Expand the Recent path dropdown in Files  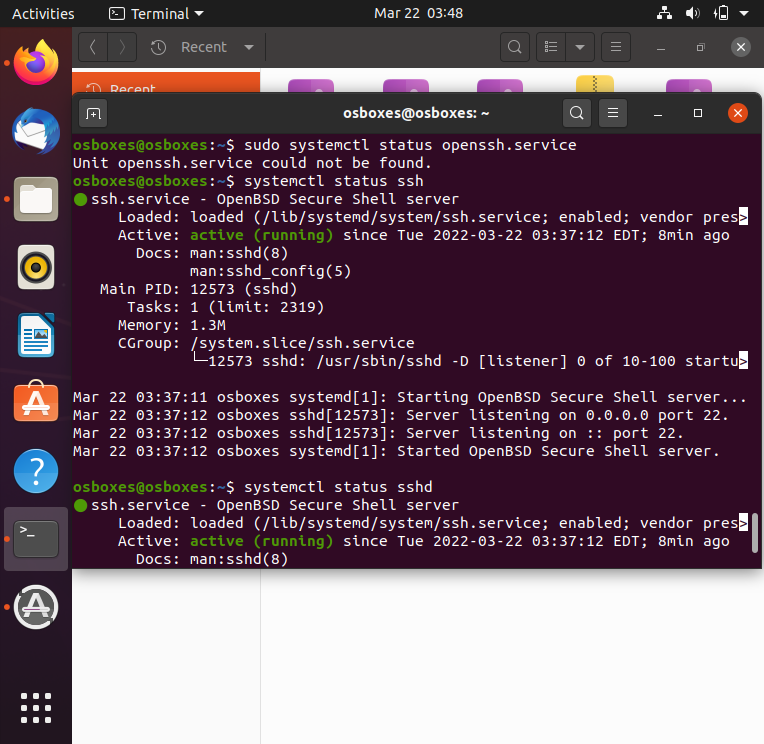point(249,47)
